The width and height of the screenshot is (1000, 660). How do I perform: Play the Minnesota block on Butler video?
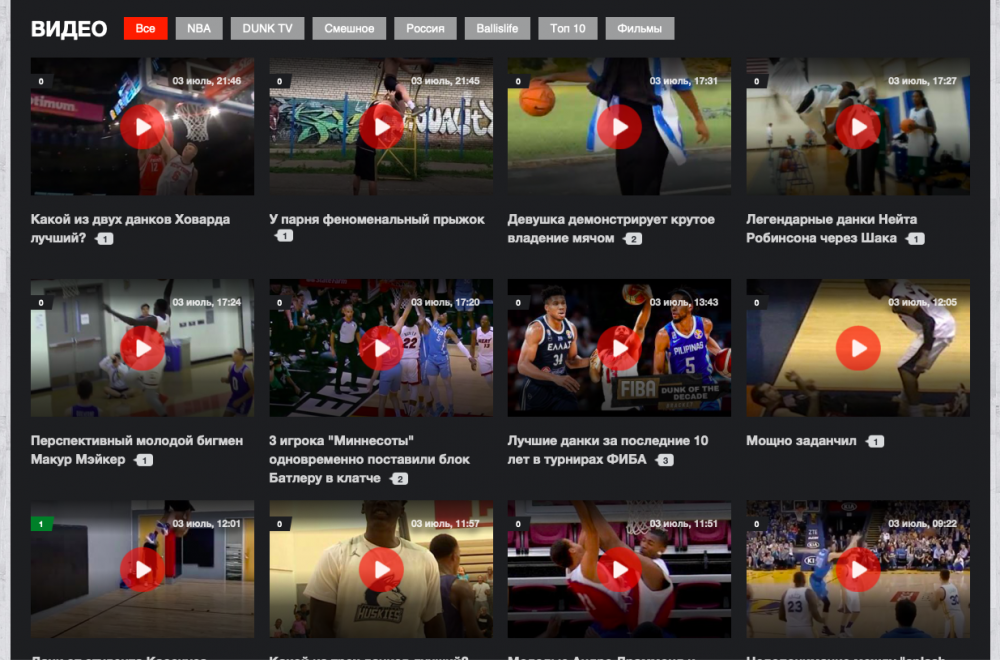[381, 348]
